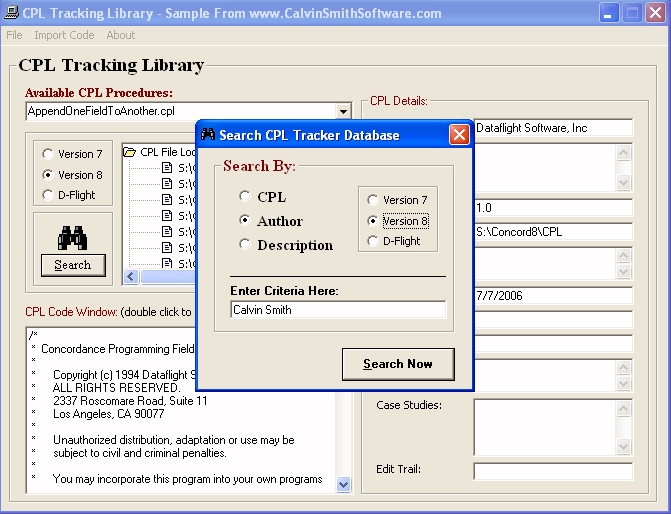Select the CPL search-by radio button
Viewport: 671px width, 514px height.
pyautogui.click(x=246, y=197)
